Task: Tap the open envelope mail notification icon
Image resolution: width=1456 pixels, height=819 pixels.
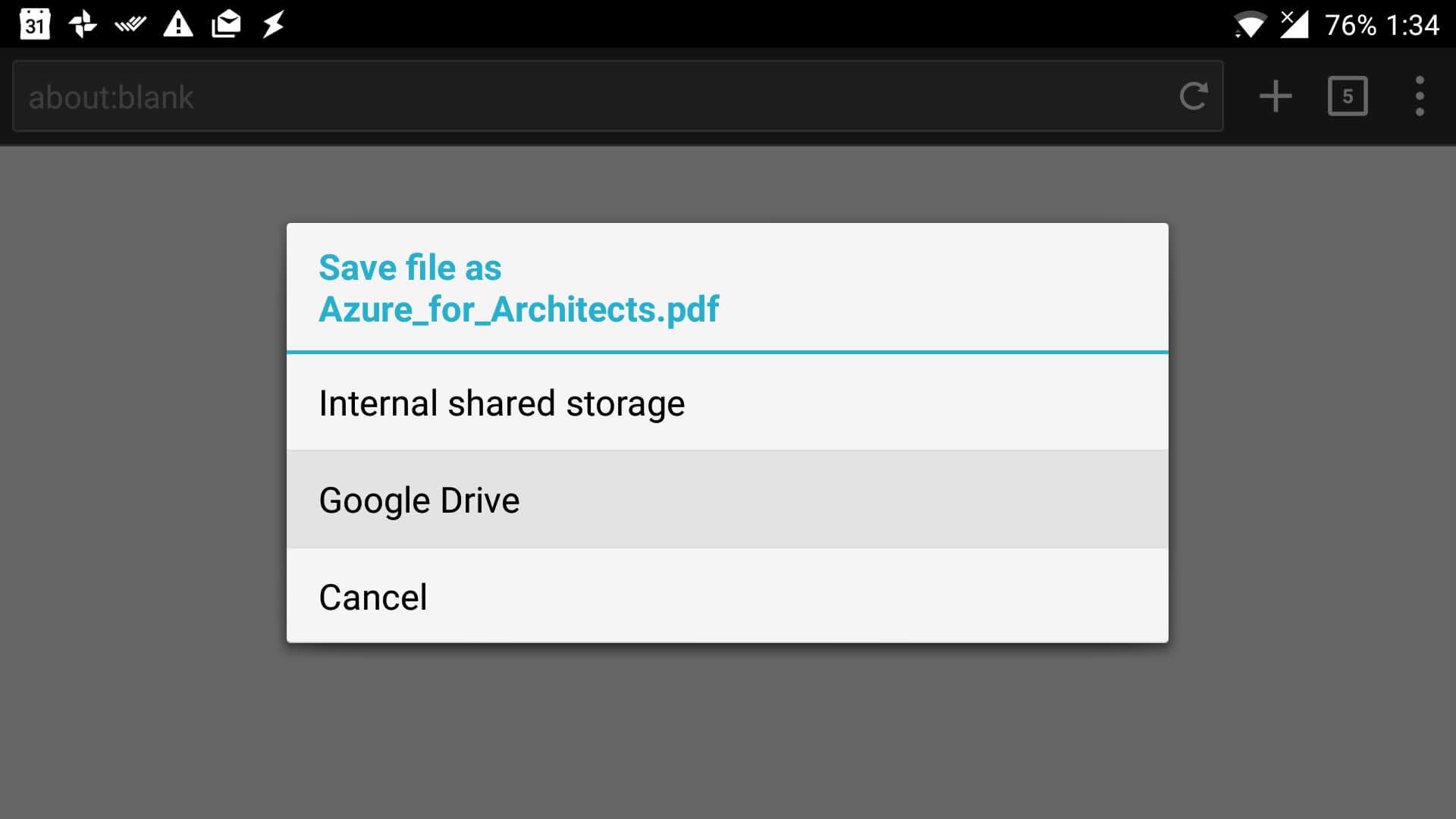Action: click(226, 24)
